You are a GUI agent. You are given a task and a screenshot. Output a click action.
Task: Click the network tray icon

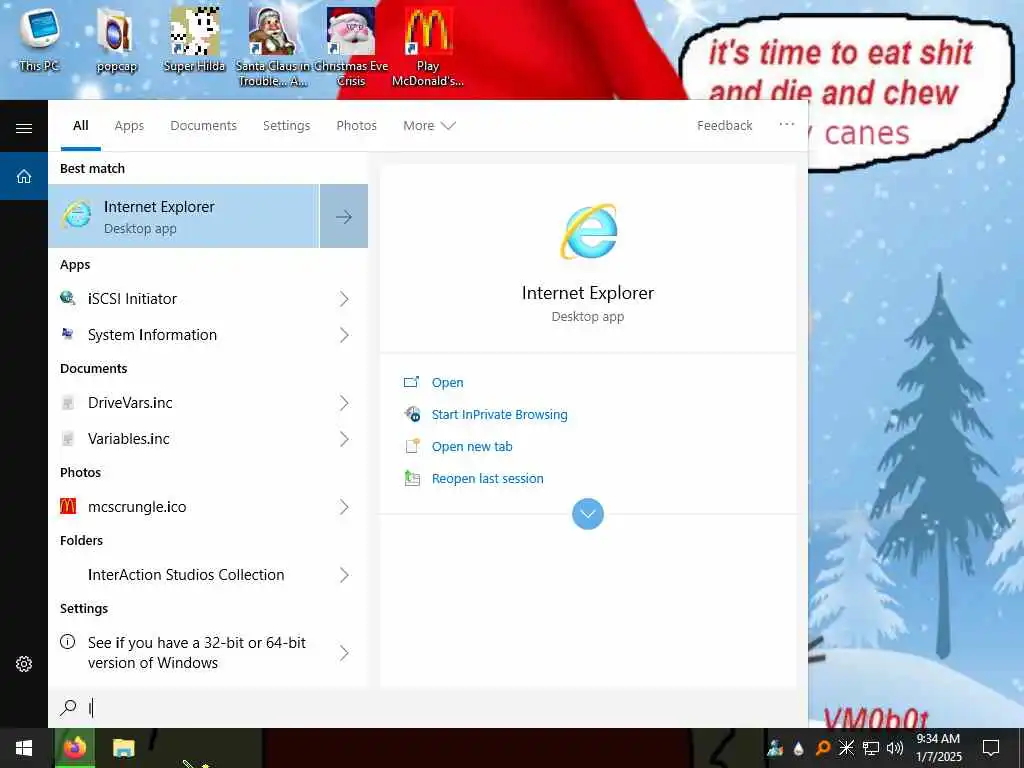(x=871, y=748)
